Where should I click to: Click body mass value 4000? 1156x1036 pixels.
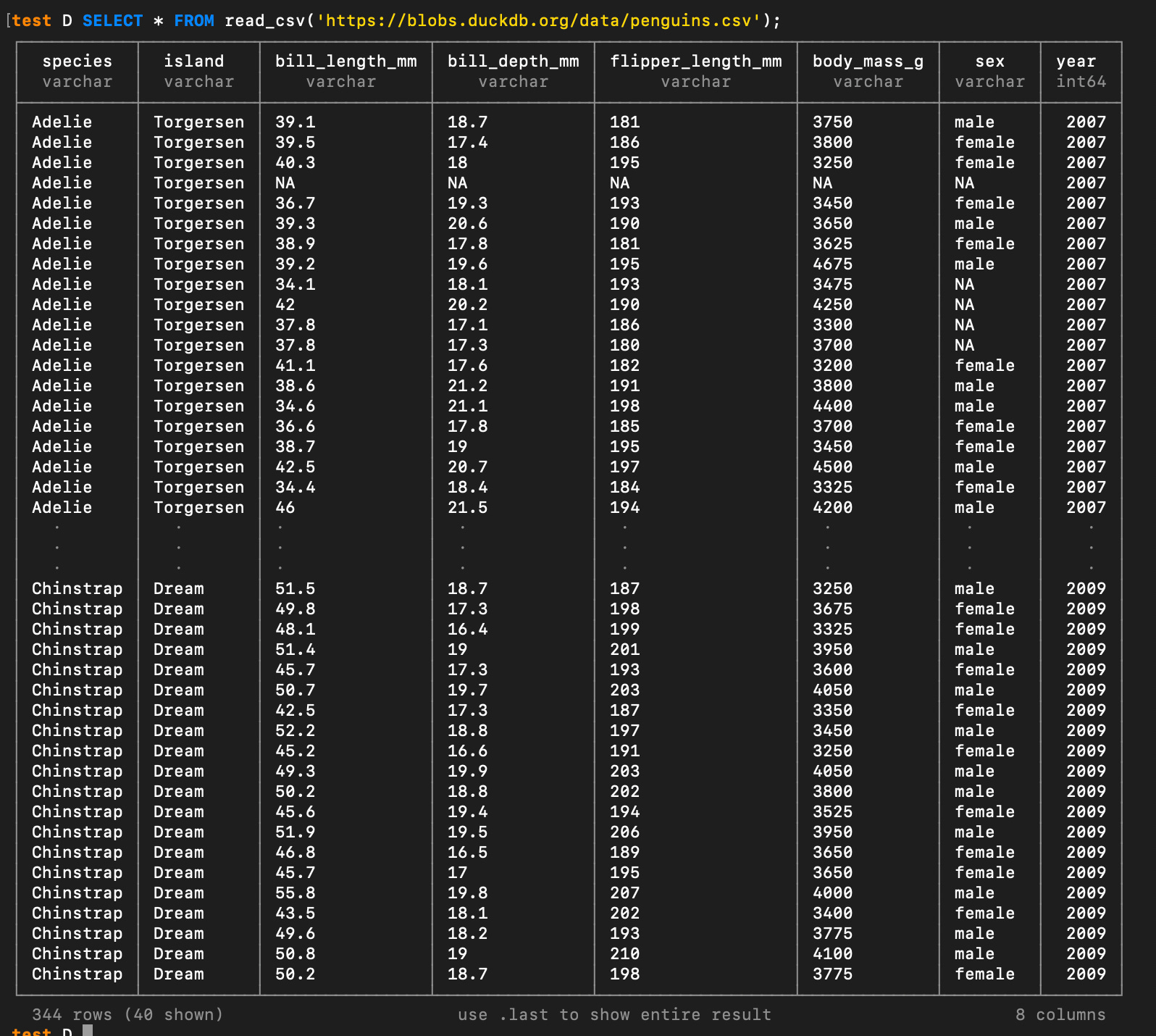pyautogui.click(x=833, y=893)
